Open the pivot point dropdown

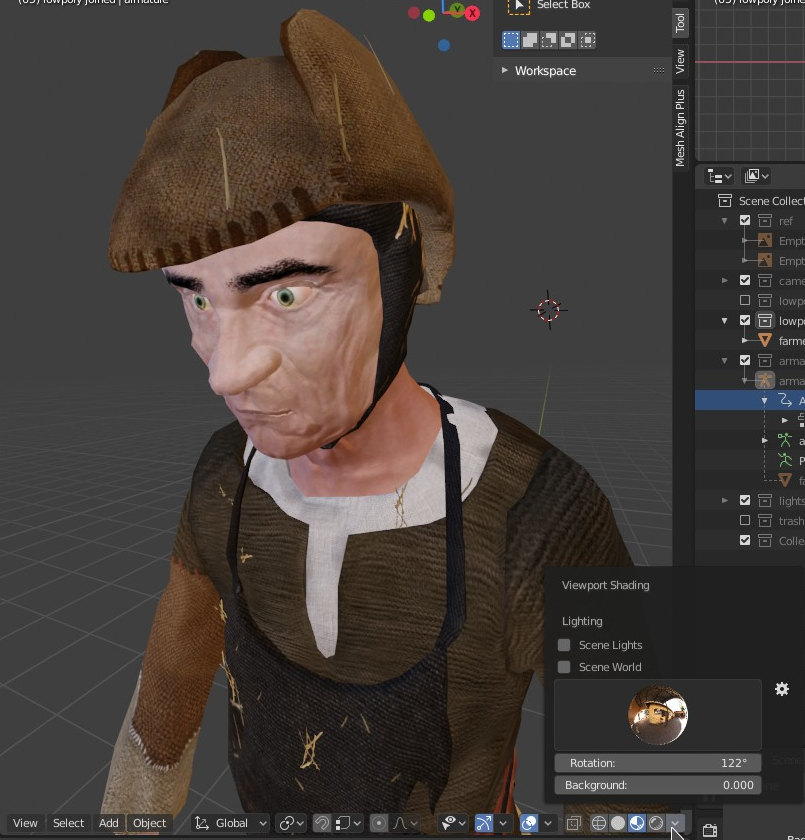(291, 823)
